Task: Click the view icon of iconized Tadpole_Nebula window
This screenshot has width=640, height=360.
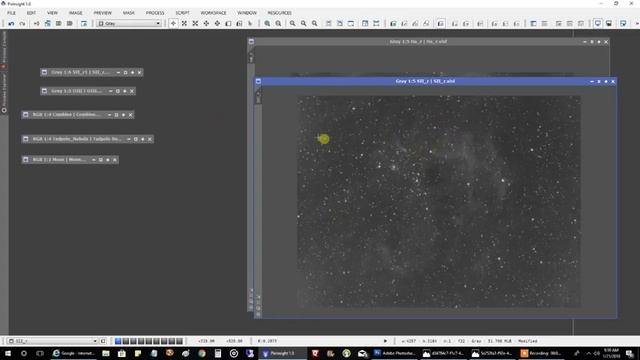Action: [26, 139]
